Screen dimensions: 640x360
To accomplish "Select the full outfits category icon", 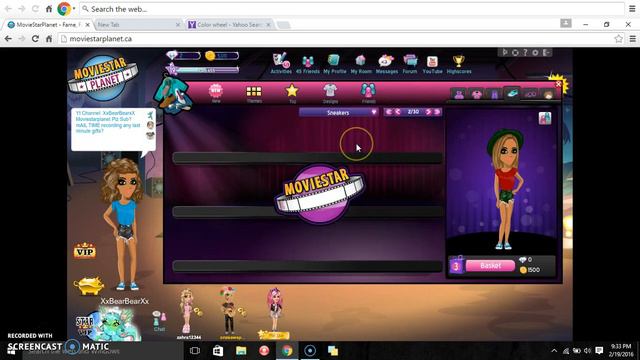I will pos(459,95).
